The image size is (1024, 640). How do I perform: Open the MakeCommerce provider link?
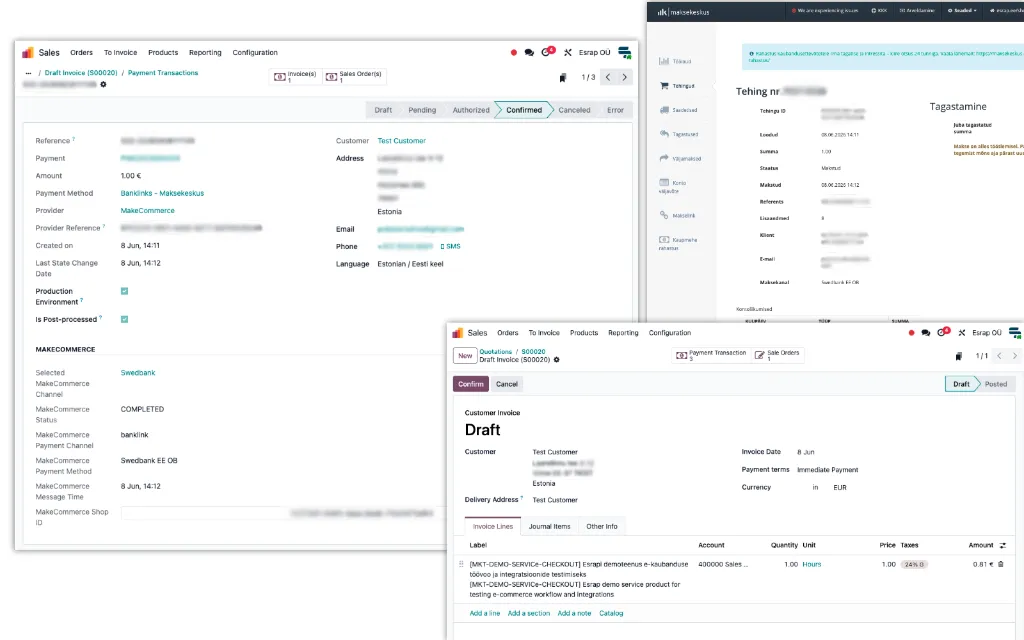[148, 211]
